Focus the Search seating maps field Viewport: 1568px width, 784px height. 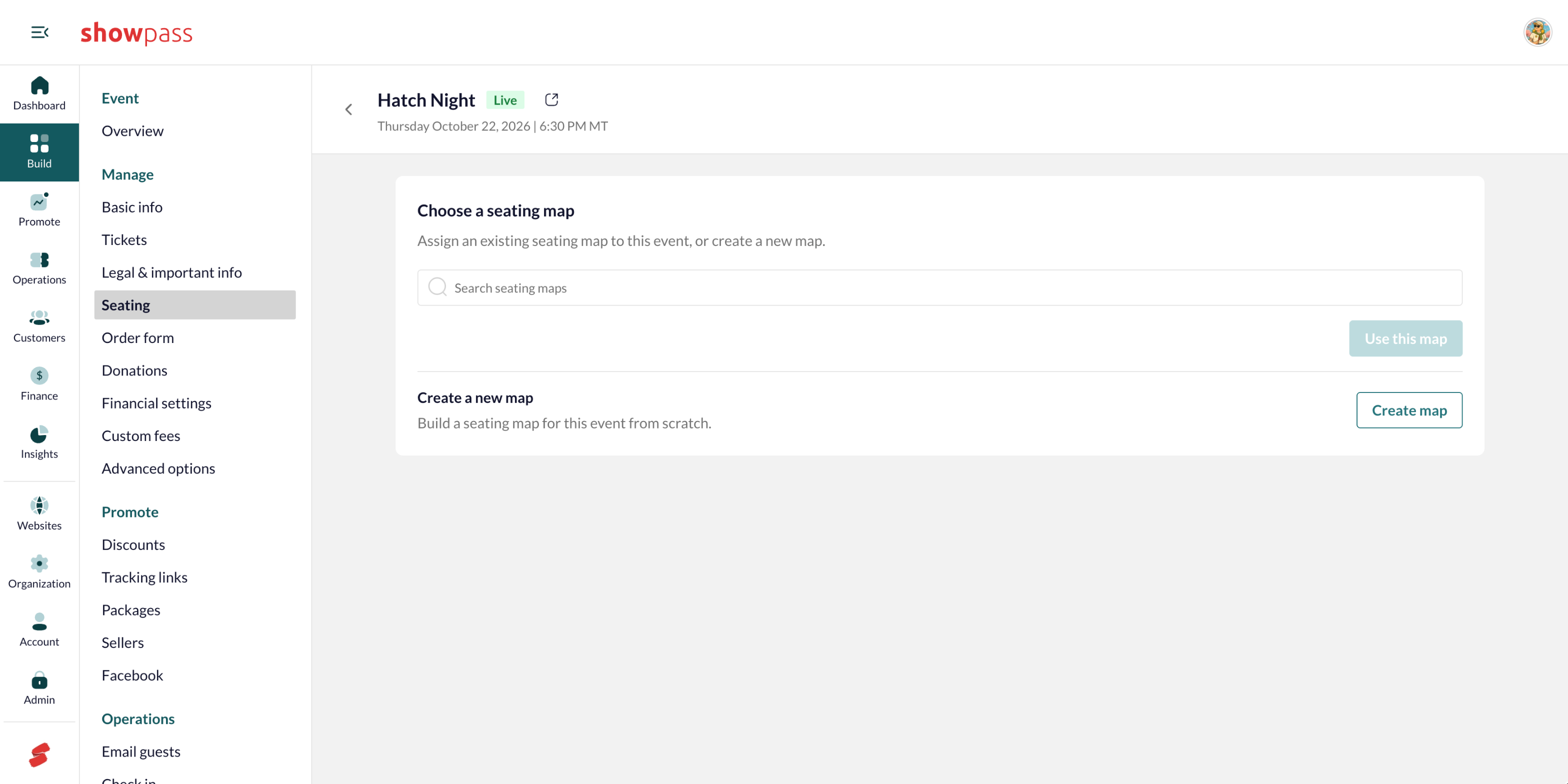point(939,288)
